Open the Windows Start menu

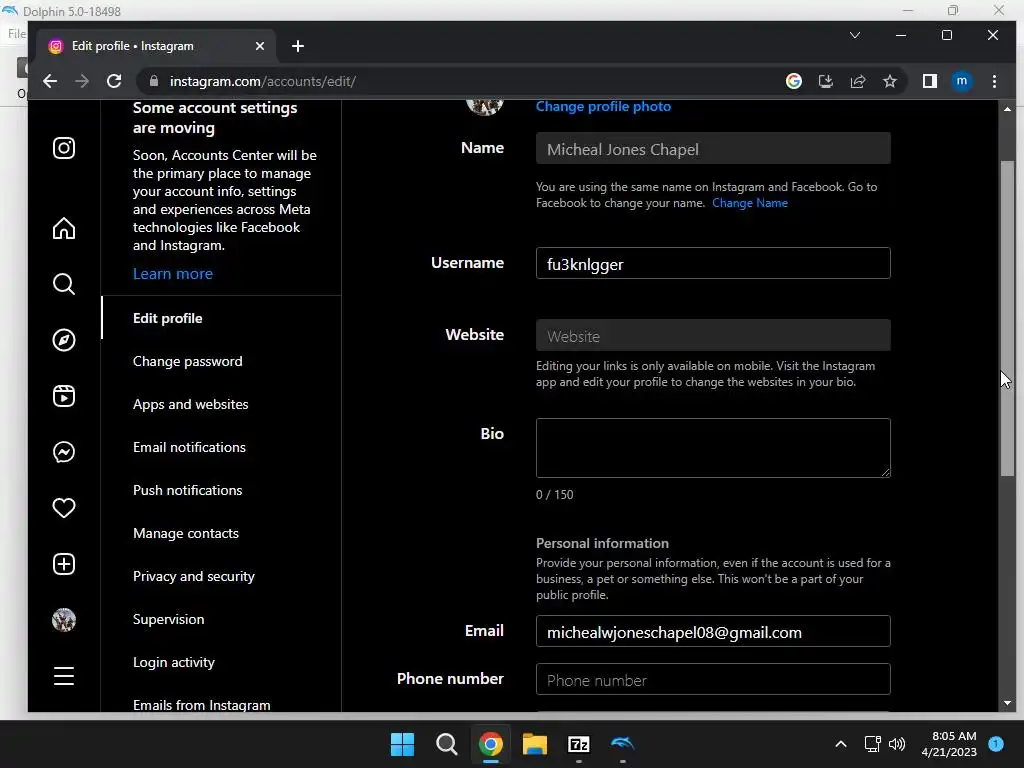click(402, 744)
